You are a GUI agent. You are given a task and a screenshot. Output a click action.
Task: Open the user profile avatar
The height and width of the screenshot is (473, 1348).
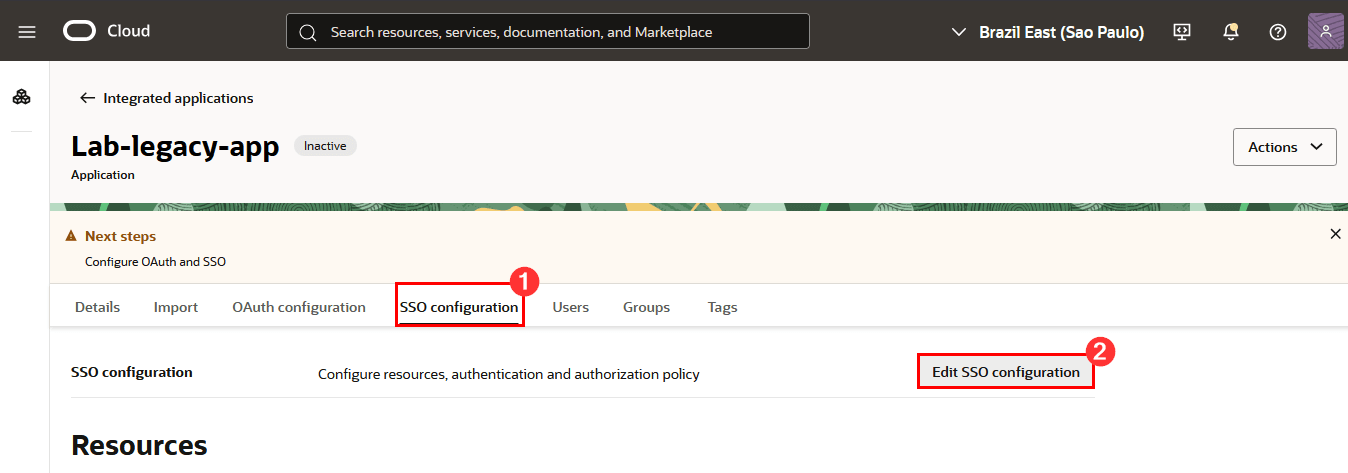tap(1326, 31)
